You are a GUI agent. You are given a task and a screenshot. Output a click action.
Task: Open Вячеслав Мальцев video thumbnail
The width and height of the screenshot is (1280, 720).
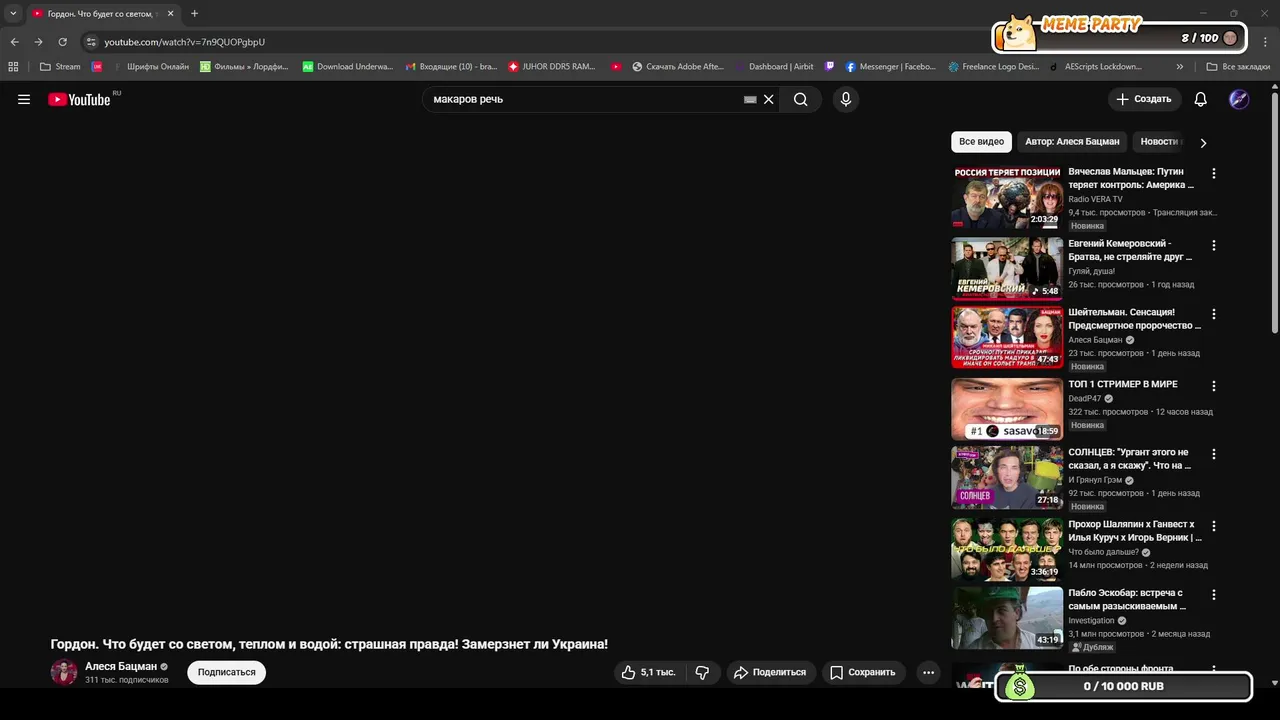(1007, 196)
